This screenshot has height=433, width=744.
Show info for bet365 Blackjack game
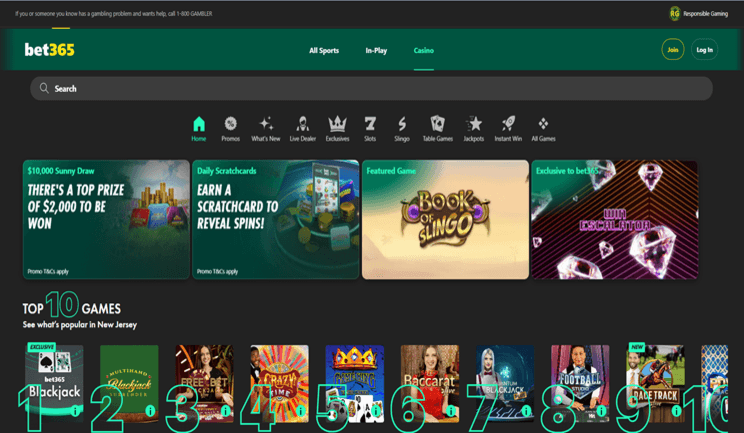click(75, 411)
